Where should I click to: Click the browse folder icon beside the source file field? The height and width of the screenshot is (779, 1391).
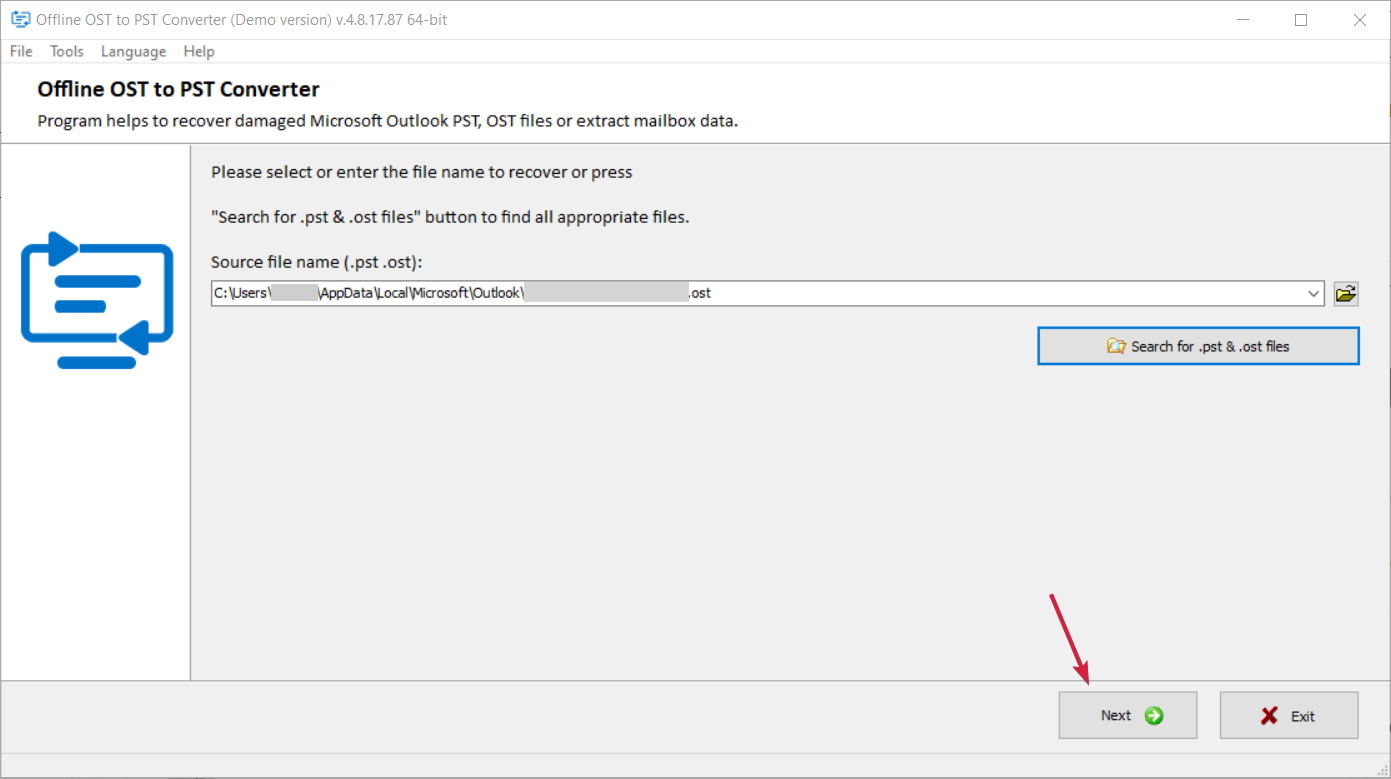(x=1346, y=294)
